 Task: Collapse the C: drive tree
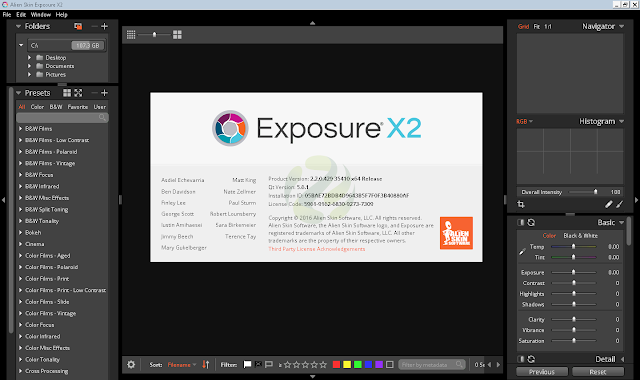pyautogui.click(x=21, y=45)
